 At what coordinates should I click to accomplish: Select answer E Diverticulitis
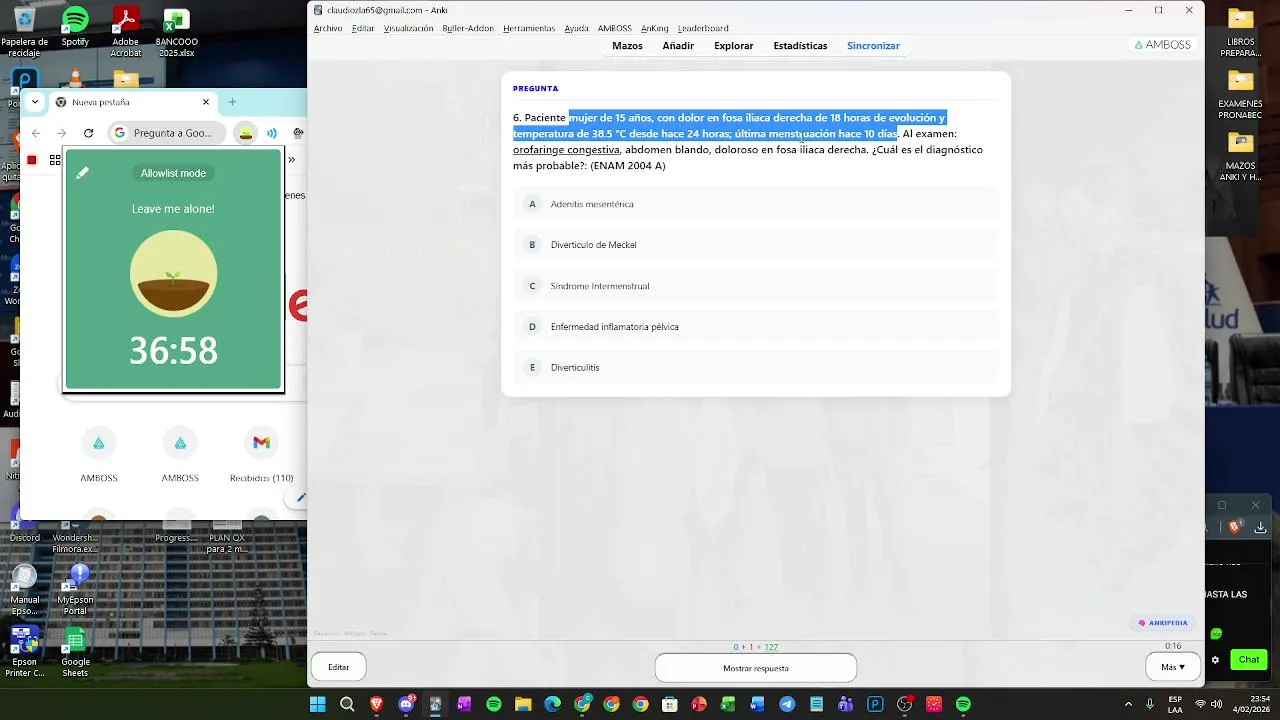click(x=756, y=368)
